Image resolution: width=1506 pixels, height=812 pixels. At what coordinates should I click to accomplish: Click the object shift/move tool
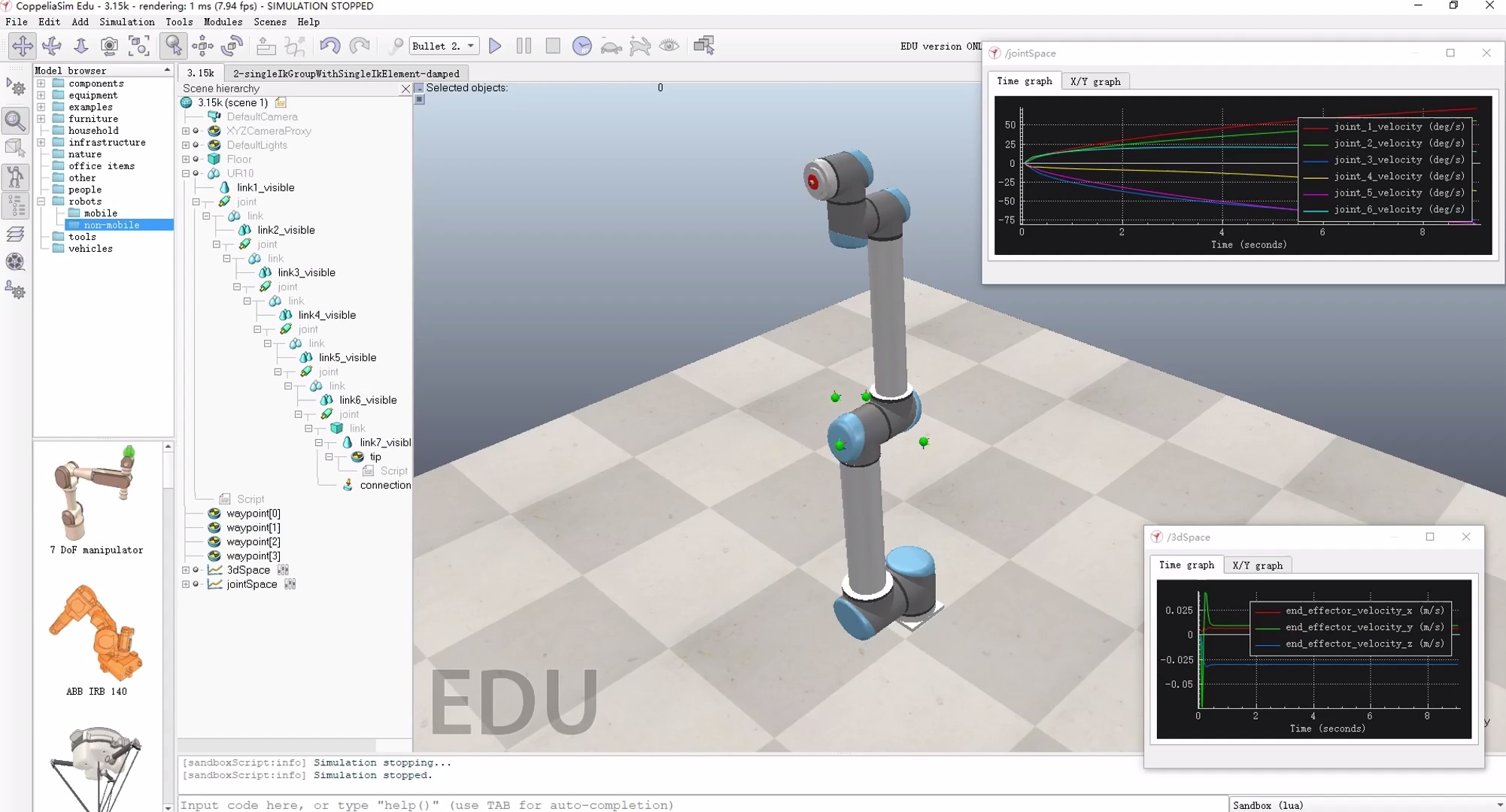(x=202, y=46)
